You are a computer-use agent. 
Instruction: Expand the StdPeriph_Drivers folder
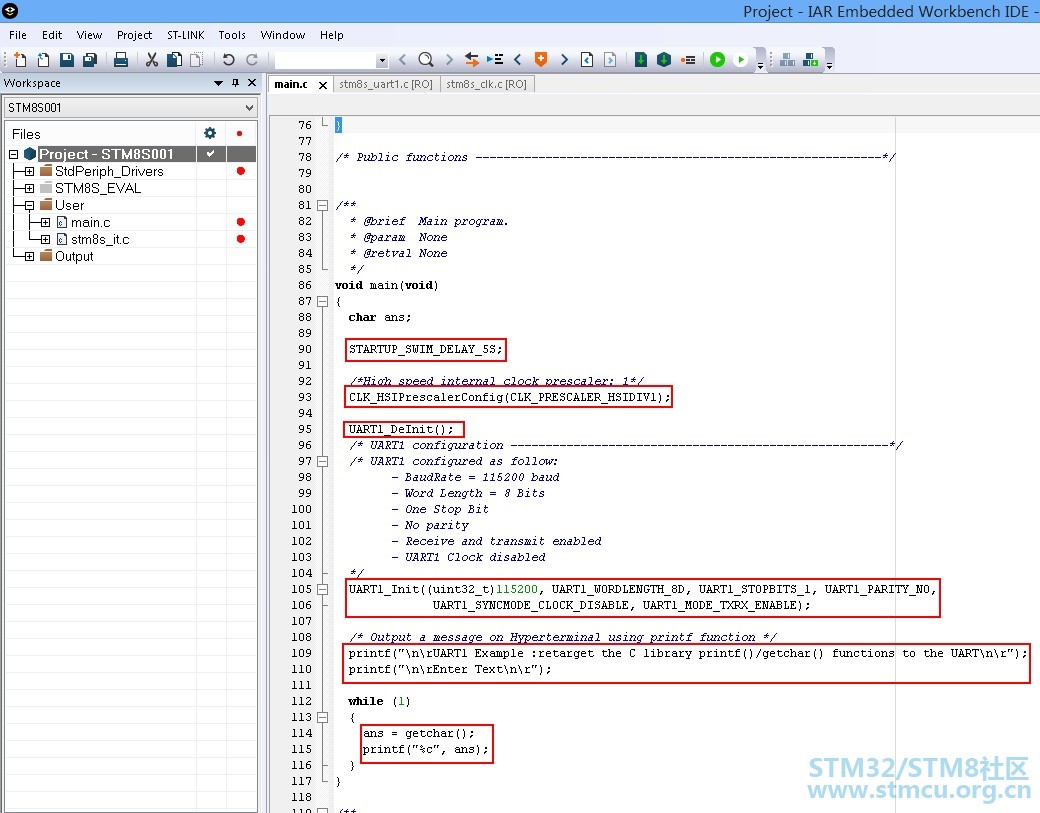pyautogui.click(x=29, y=171)
